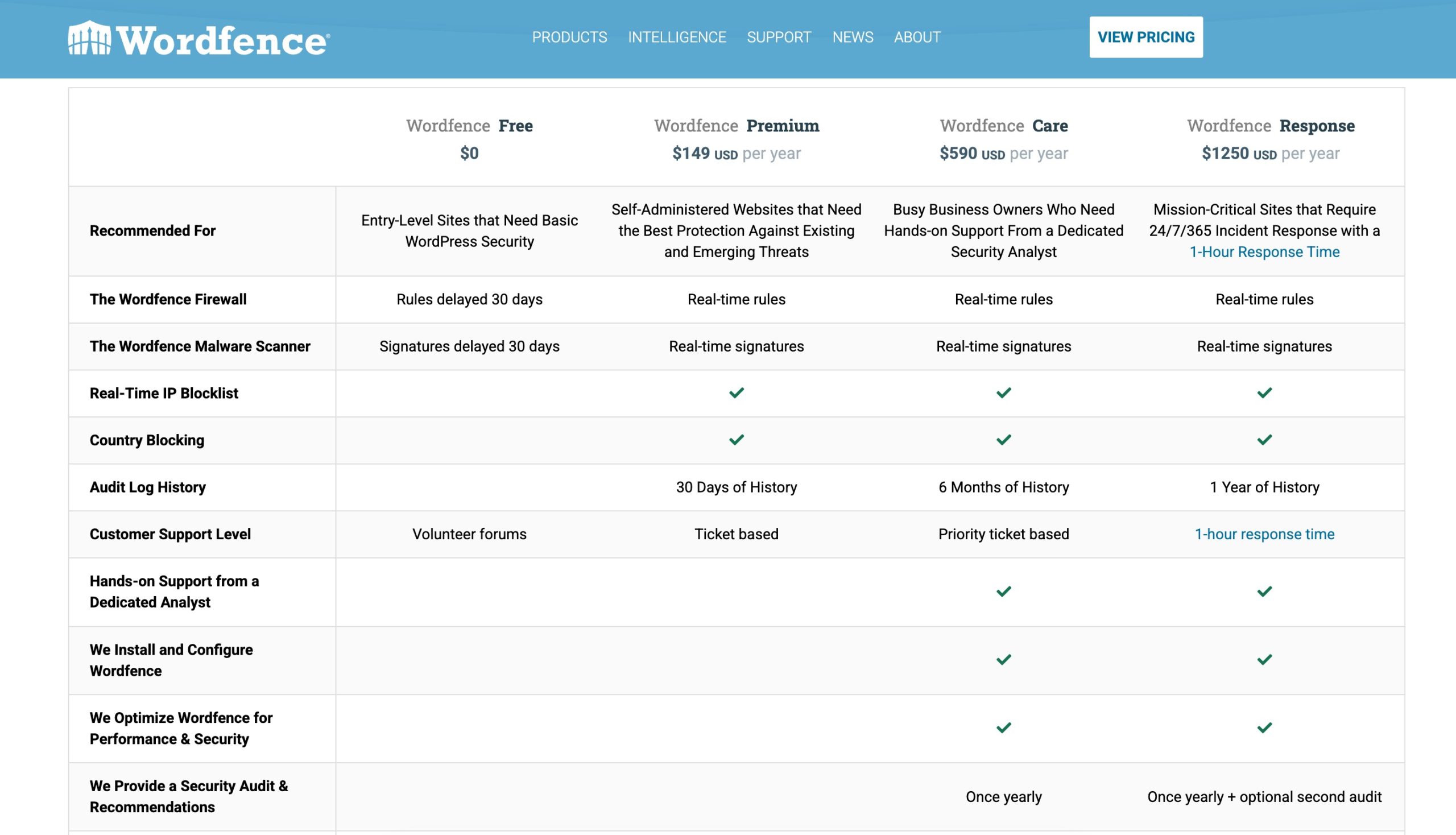This screenshot has height=835, width=1456.
Task: Follow the 1-Hour Response Time link
Action: tap(1264, 252)
